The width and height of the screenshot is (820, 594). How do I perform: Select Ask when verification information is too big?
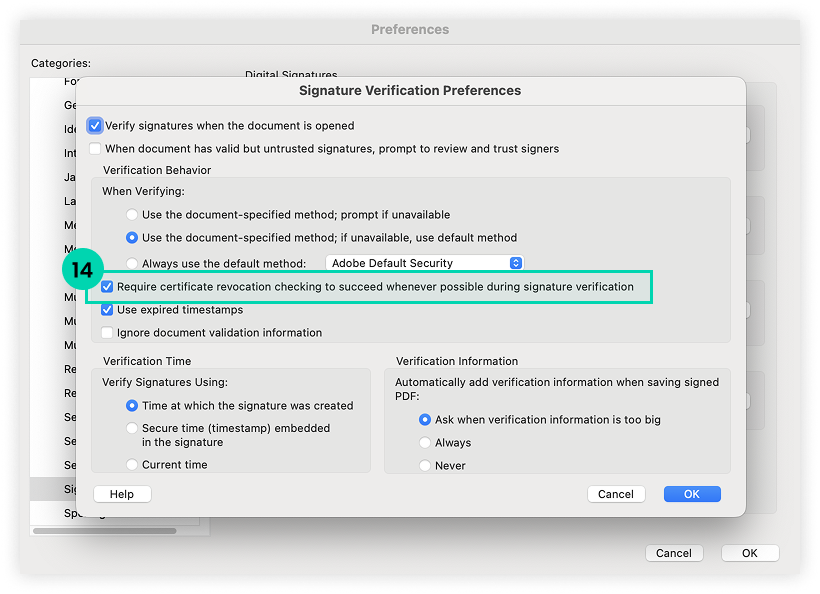pyautogui.click(x=425, y=420)
